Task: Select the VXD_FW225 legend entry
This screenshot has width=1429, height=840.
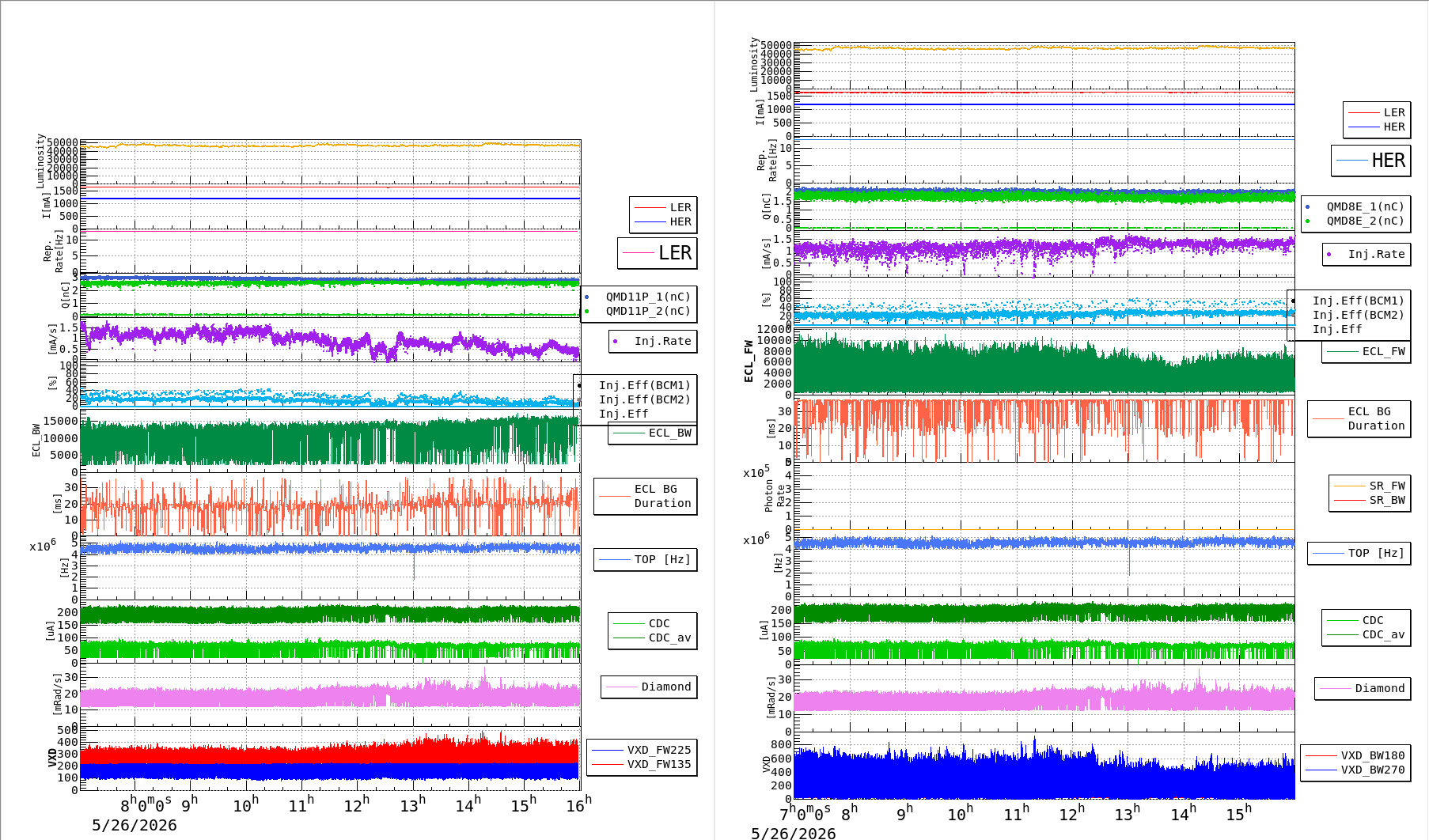Action: [658, 750]
